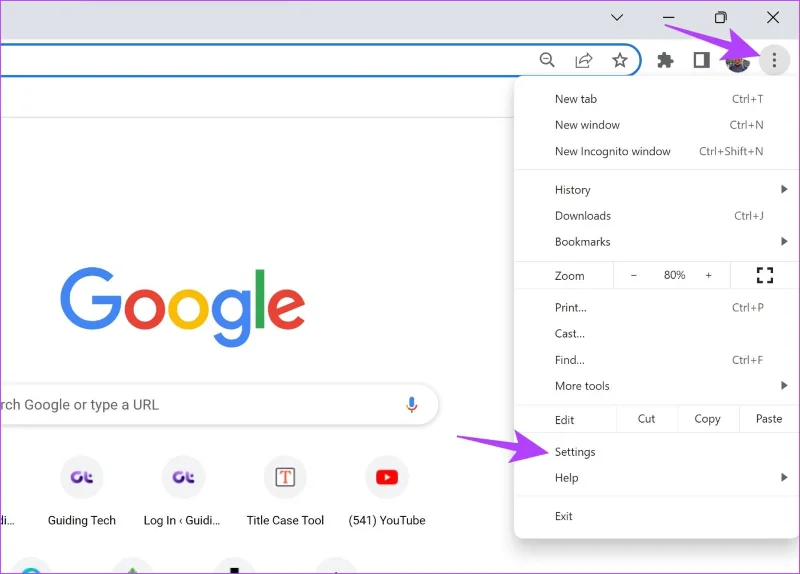Choose Exit to close Chrome
The width and height of the screenshot is (800, 574).
pyautogui.click(x=656, y=516)
